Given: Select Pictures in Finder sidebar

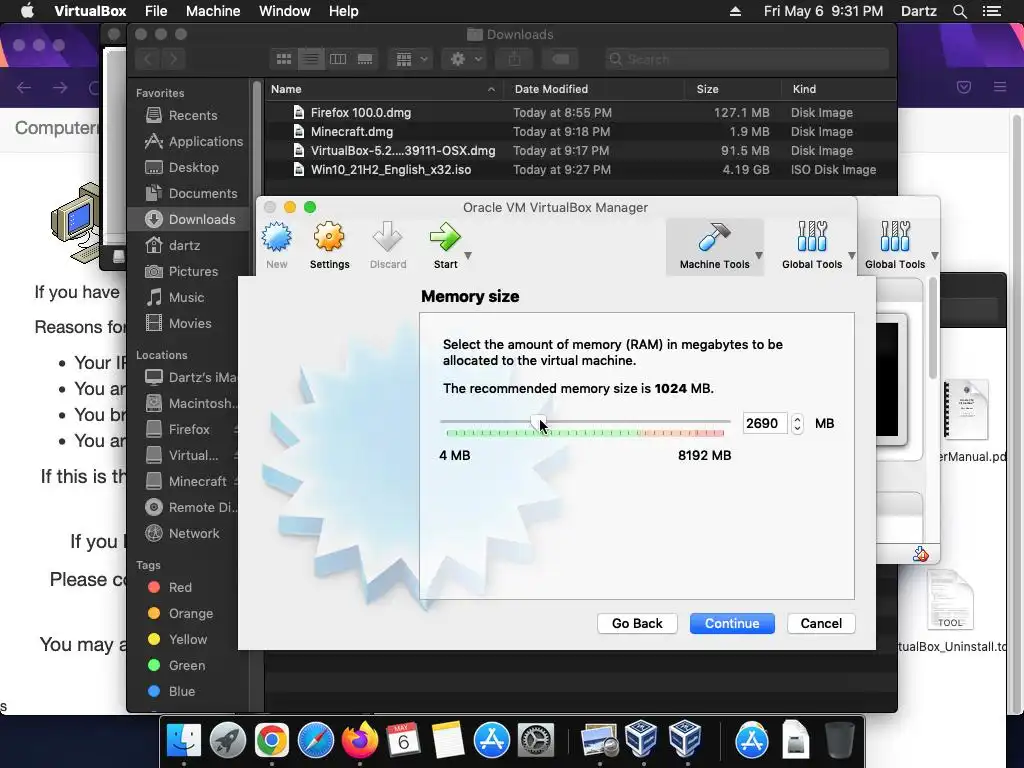Looking at the screenshot, I should pos(188,271).
